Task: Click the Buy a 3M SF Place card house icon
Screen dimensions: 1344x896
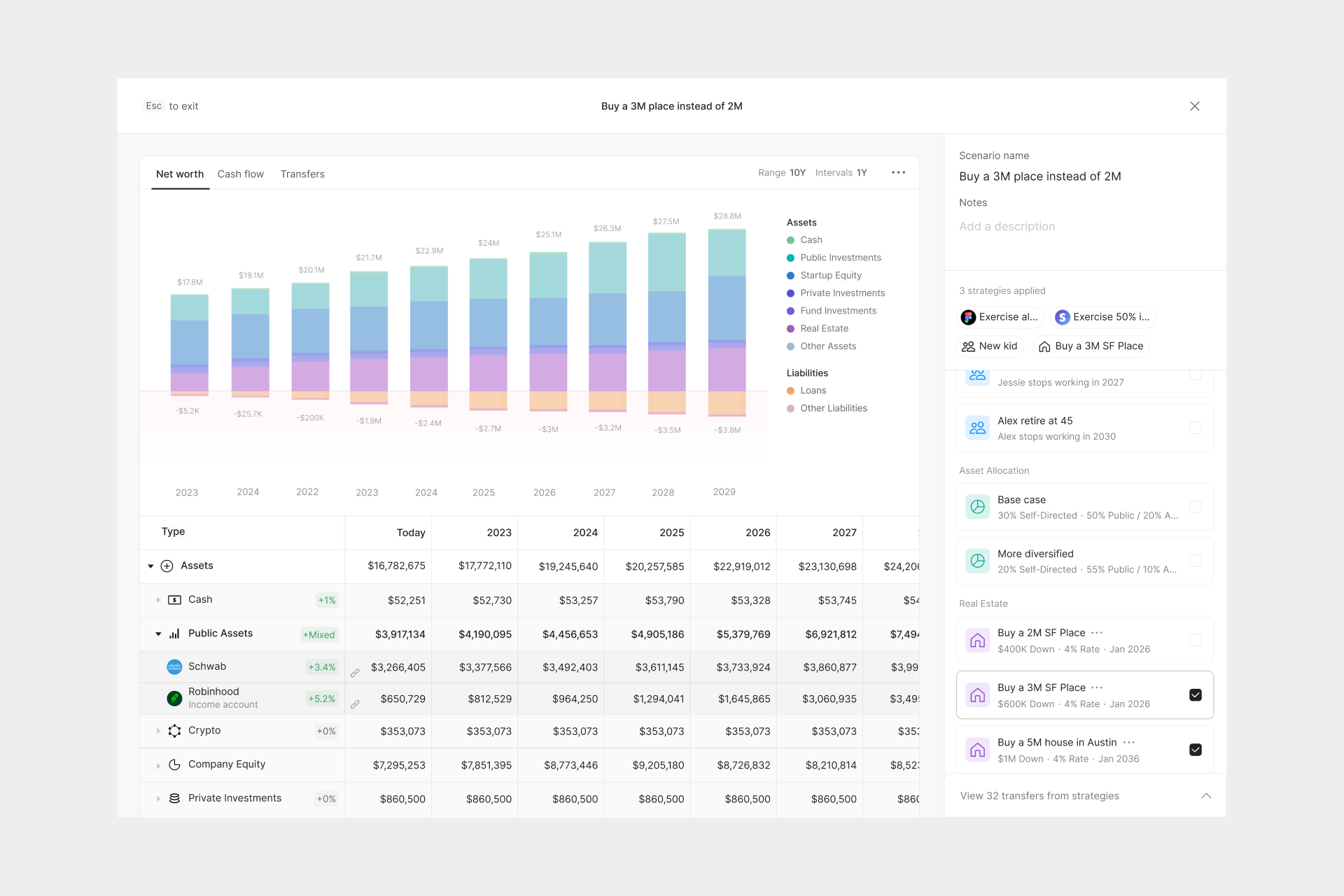Action: [x=978, y=695]
